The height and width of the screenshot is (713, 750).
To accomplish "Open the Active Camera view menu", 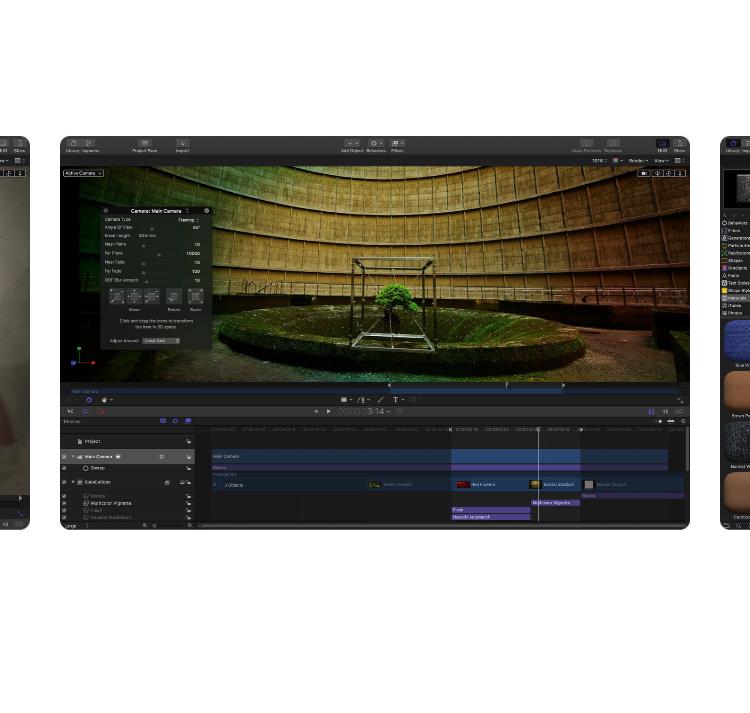I will (x=83, y=173).
